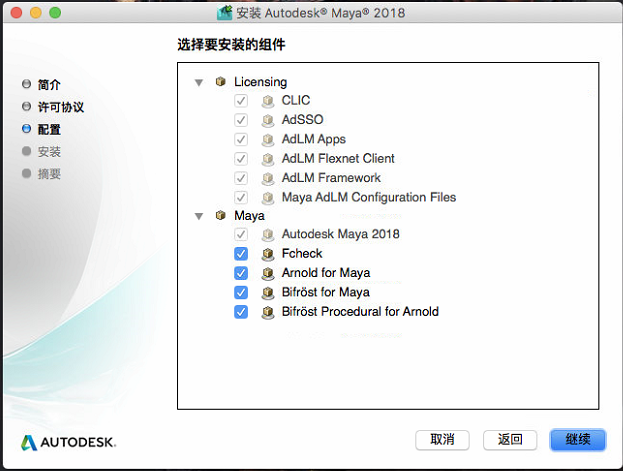The image size is (623, 471).
Task: Click the Bifröst Procedural for Arnold package icon
Action: 268,312
